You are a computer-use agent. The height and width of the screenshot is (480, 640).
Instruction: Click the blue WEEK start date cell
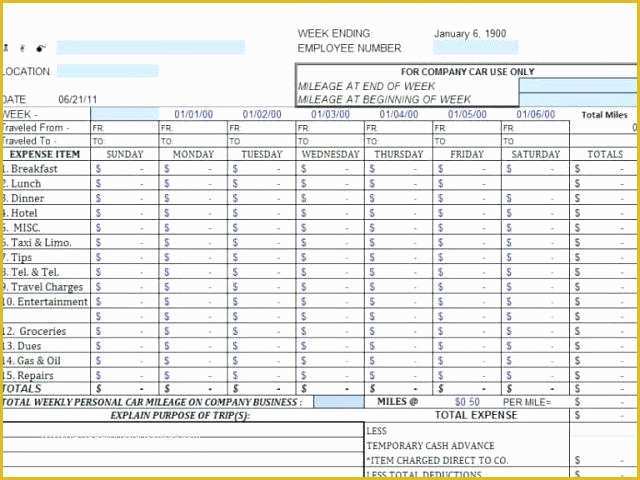coord(124,114)
